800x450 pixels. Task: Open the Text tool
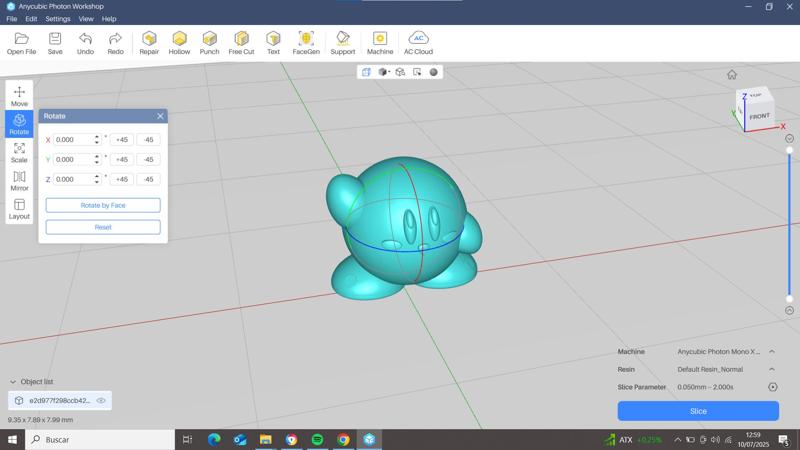click(x=273, y=43)
